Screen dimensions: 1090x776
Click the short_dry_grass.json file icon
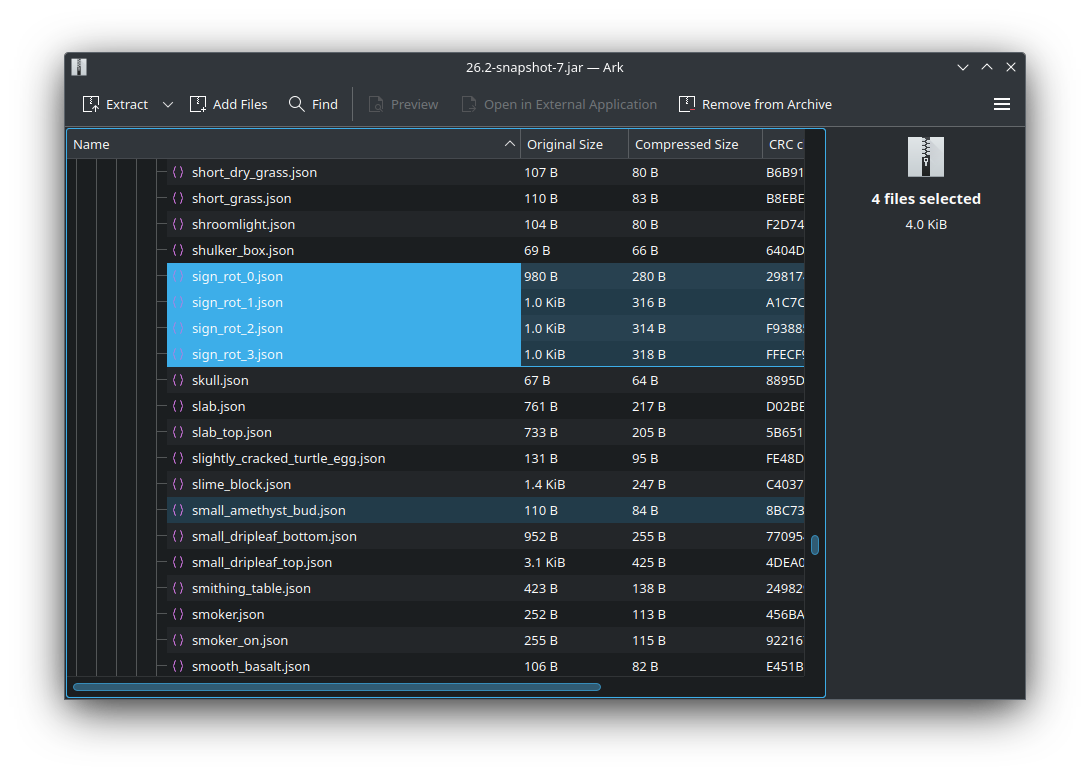tap(178, 172)
